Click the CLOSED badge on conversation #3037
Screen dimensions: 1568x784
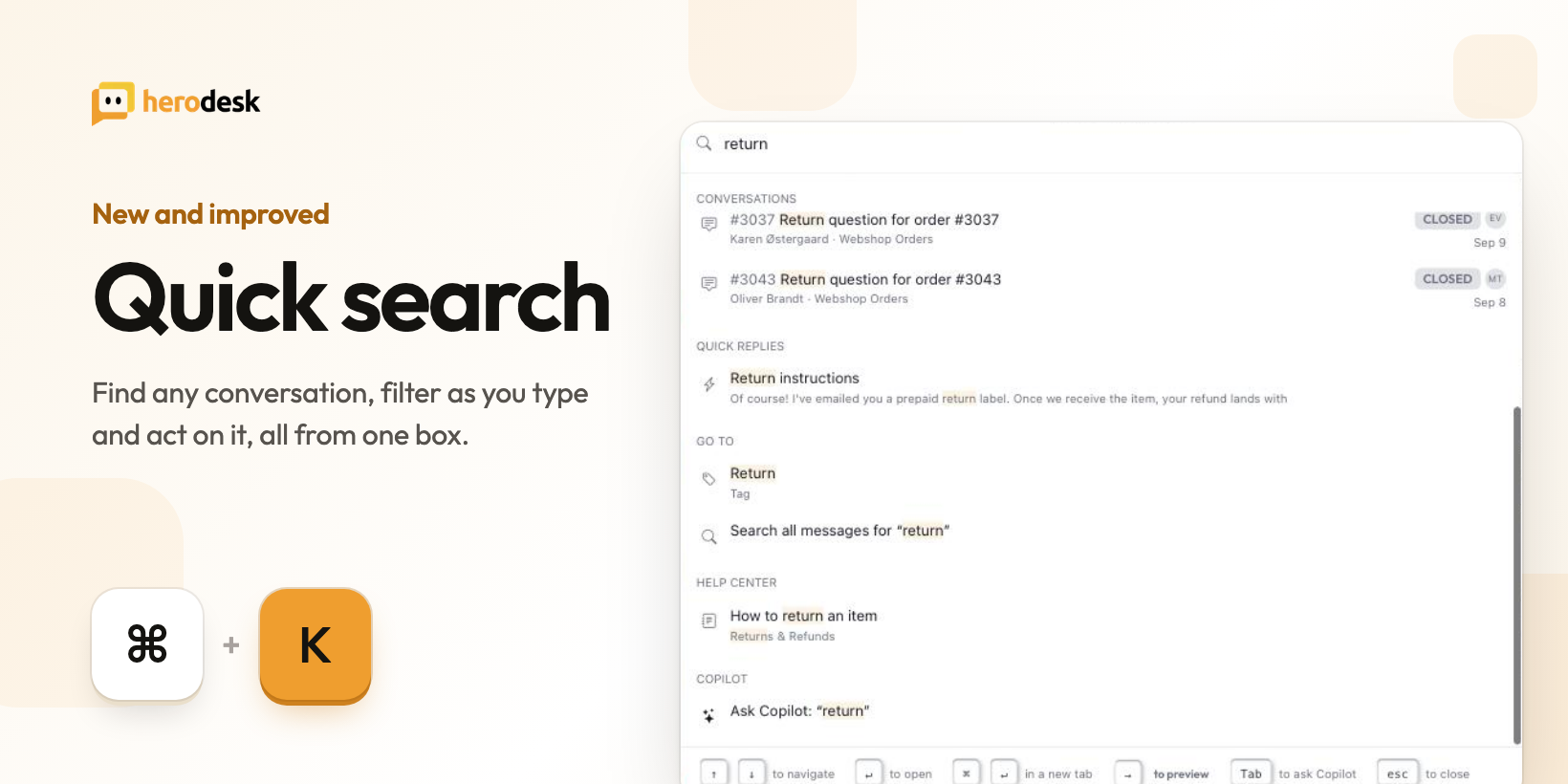click(x=1447, y=219)
